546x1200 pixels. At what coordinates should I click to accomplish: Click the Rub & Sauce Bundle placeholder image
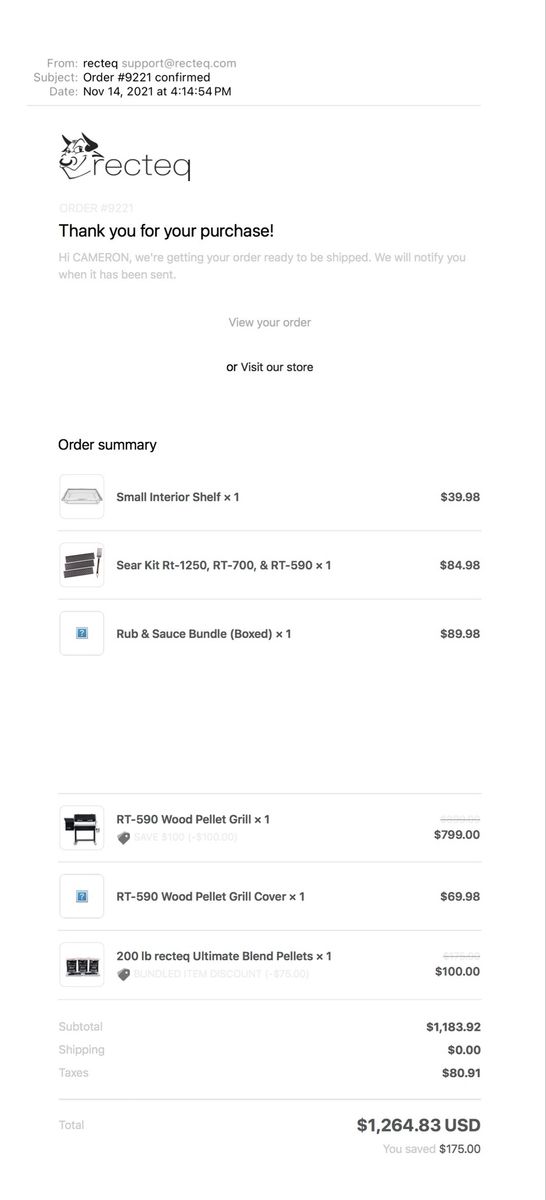(x=82, y=633)
